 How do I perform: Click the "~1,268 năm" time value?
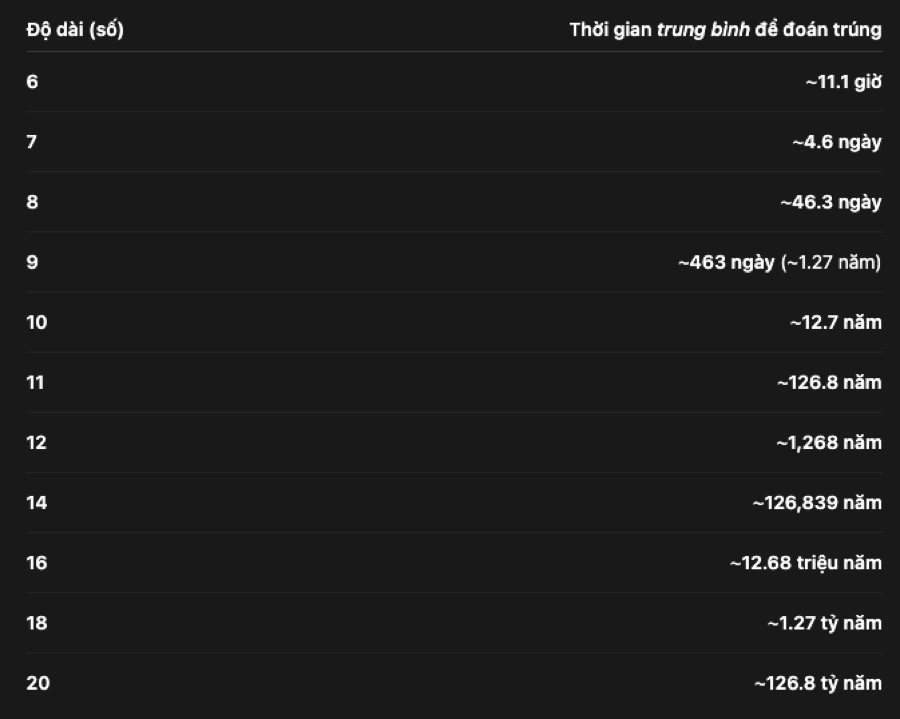829,442
